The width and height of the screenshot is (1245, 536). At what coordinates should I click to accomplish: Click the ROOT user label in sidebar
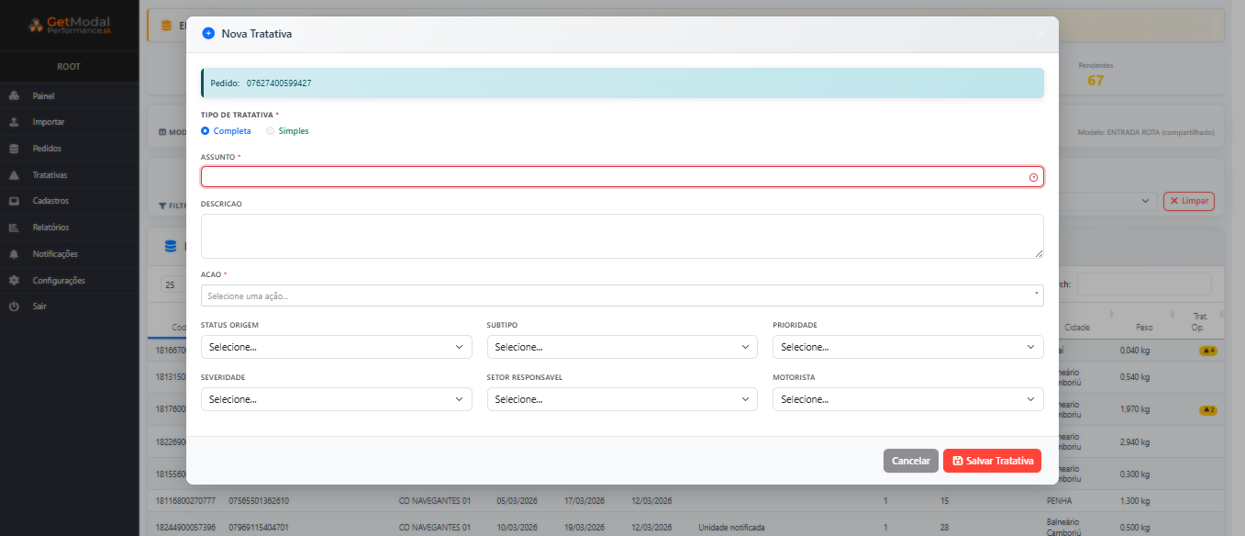point(69,67)
